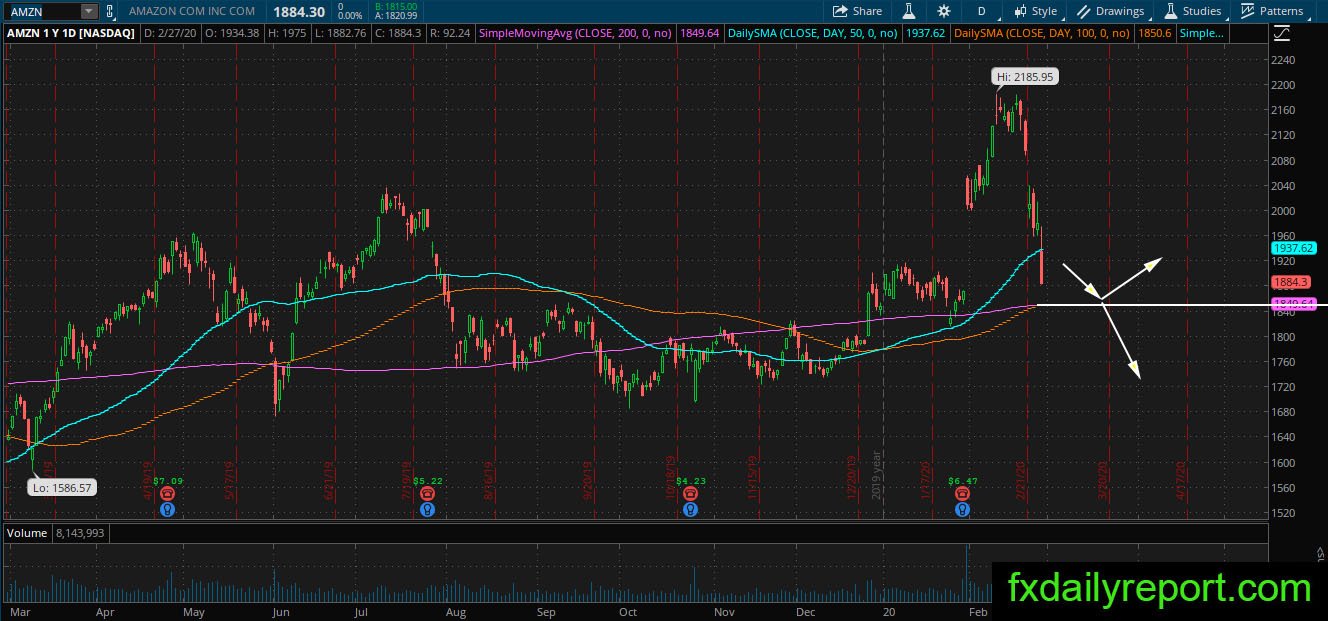This screenshot has width=1328, height=621.
Task: Click the blue lightbulb icon under $7.09
Action: coord(168,509)
